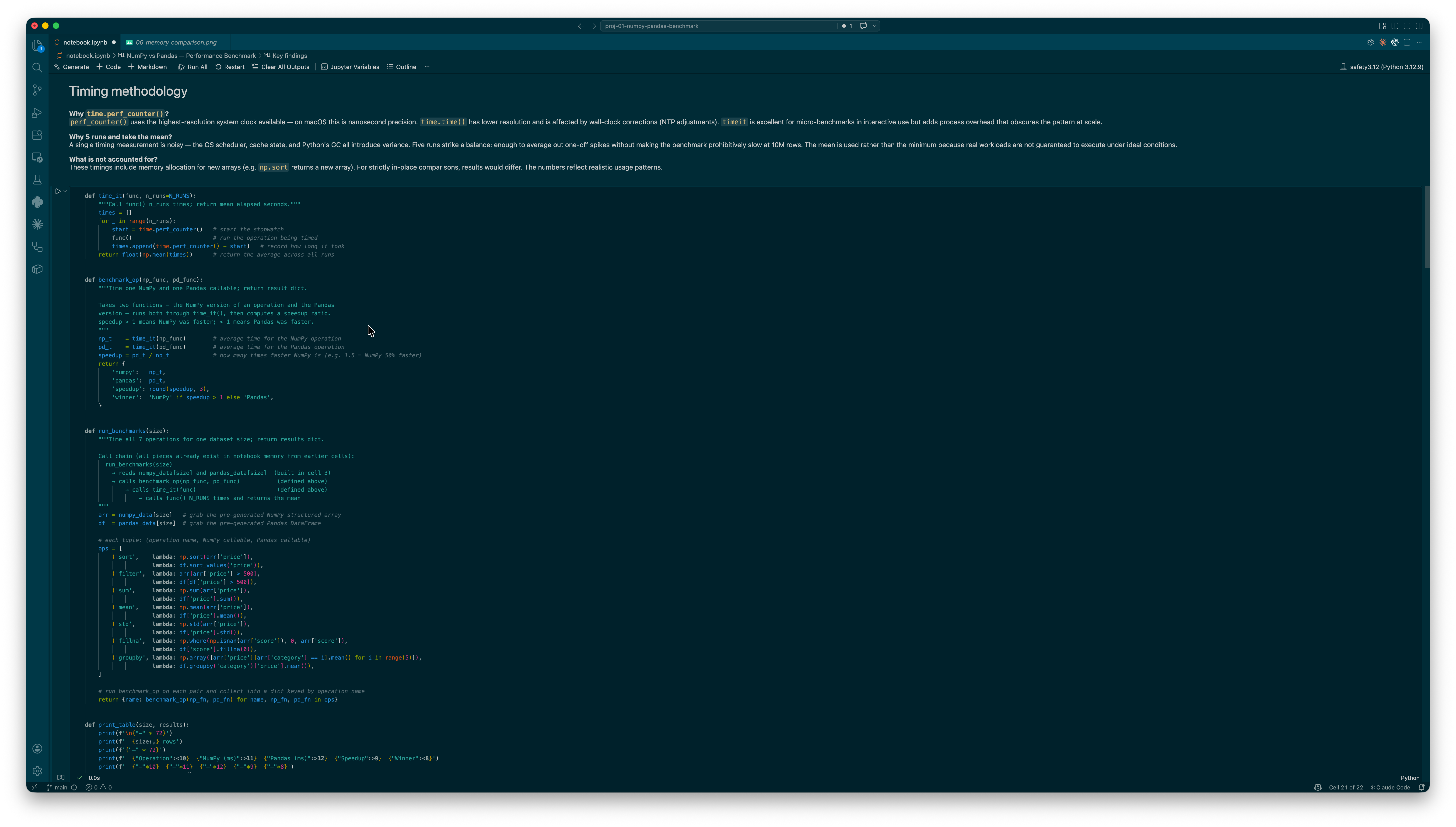Open editor More Actions ellipsis menu
1456x827 pixels.
(x=1419, y=42)
